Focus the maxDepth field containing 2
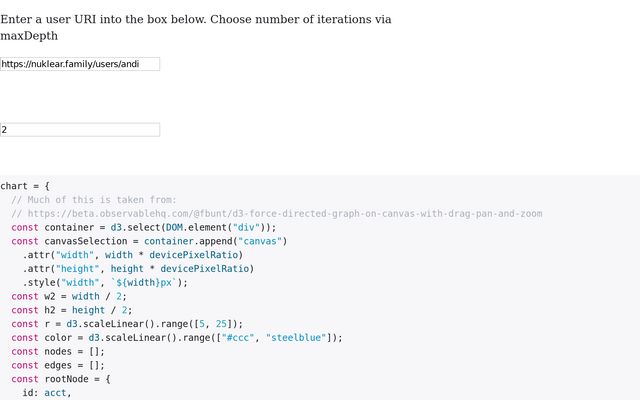Image resolution: width=640 pixels, height=400 pixels. [80, 130]
